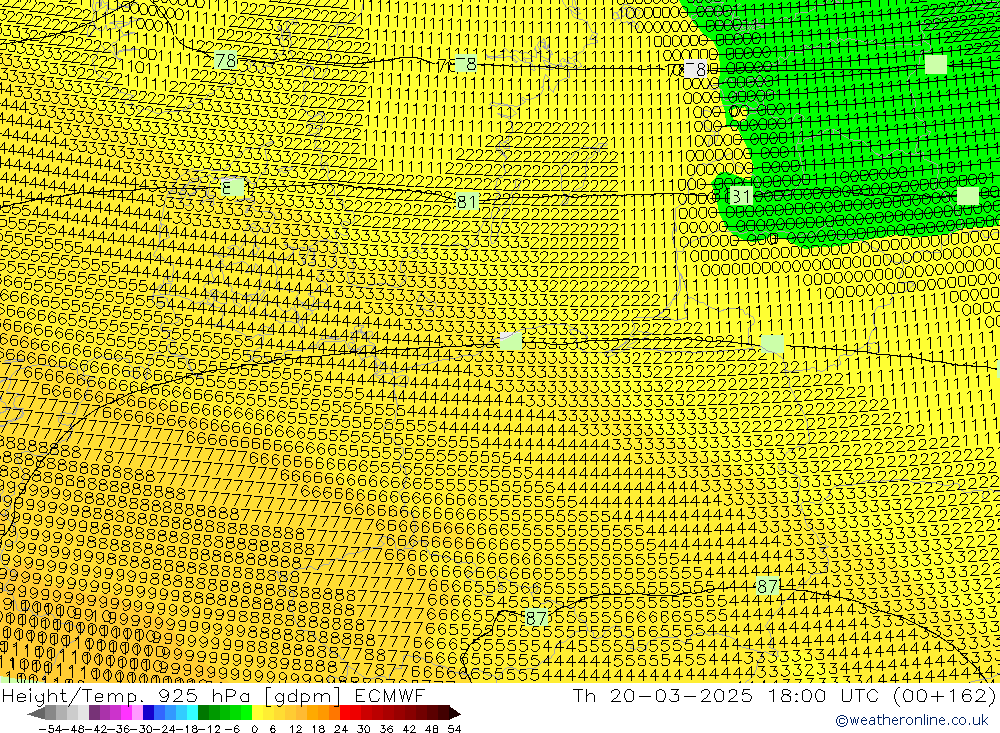Pick the bright yellow swatch above the 0 label
This screenshot has height=733, width=1000.
257,713
